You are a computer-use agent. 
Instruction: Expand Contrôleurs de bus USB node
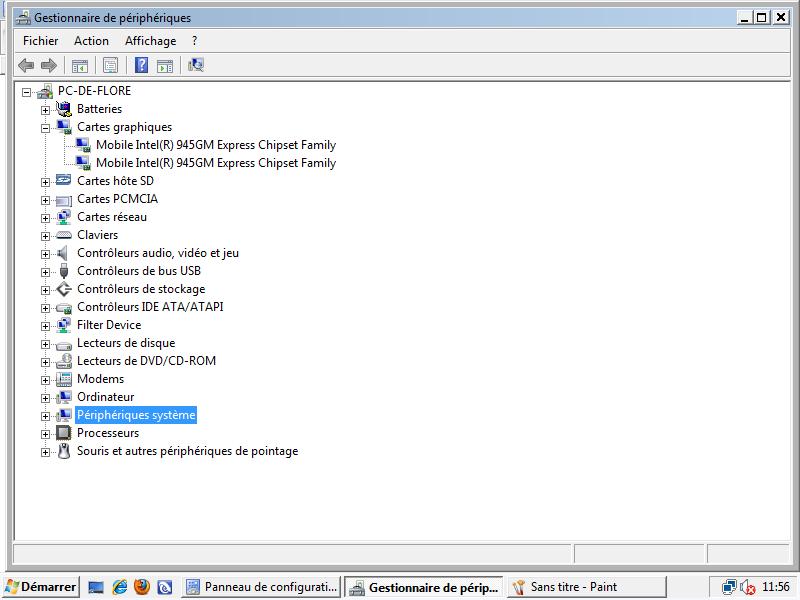click(x=45, y=272)
